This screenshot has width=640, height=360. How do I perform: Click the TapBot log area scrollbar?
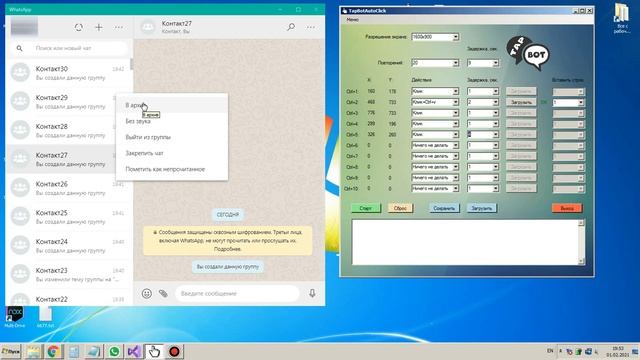(x=582, y=242)
